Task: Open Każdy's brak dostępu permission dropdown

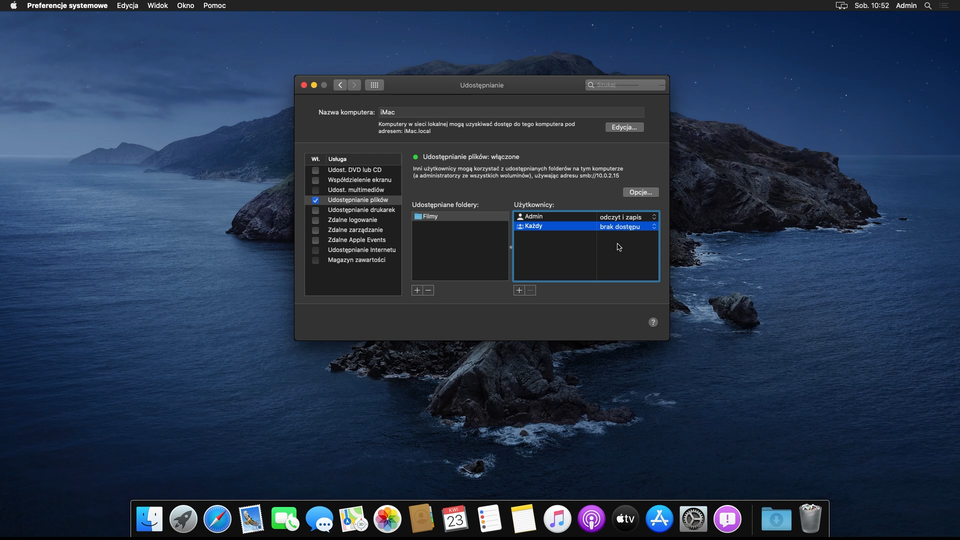Action: [x=628, y=227]
